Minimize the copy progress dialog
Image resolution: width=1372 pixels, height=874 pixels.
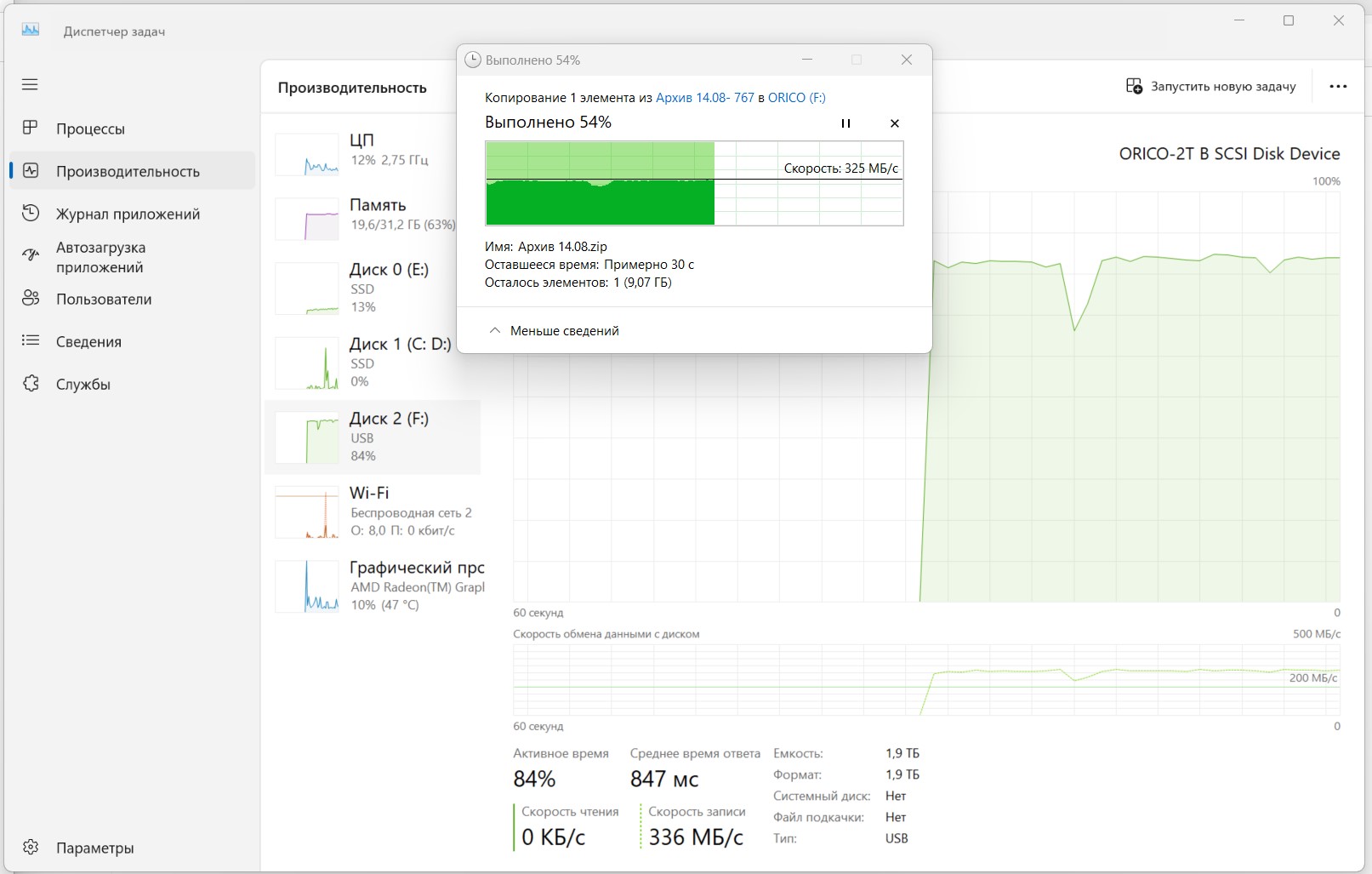[x=807, y=60]
